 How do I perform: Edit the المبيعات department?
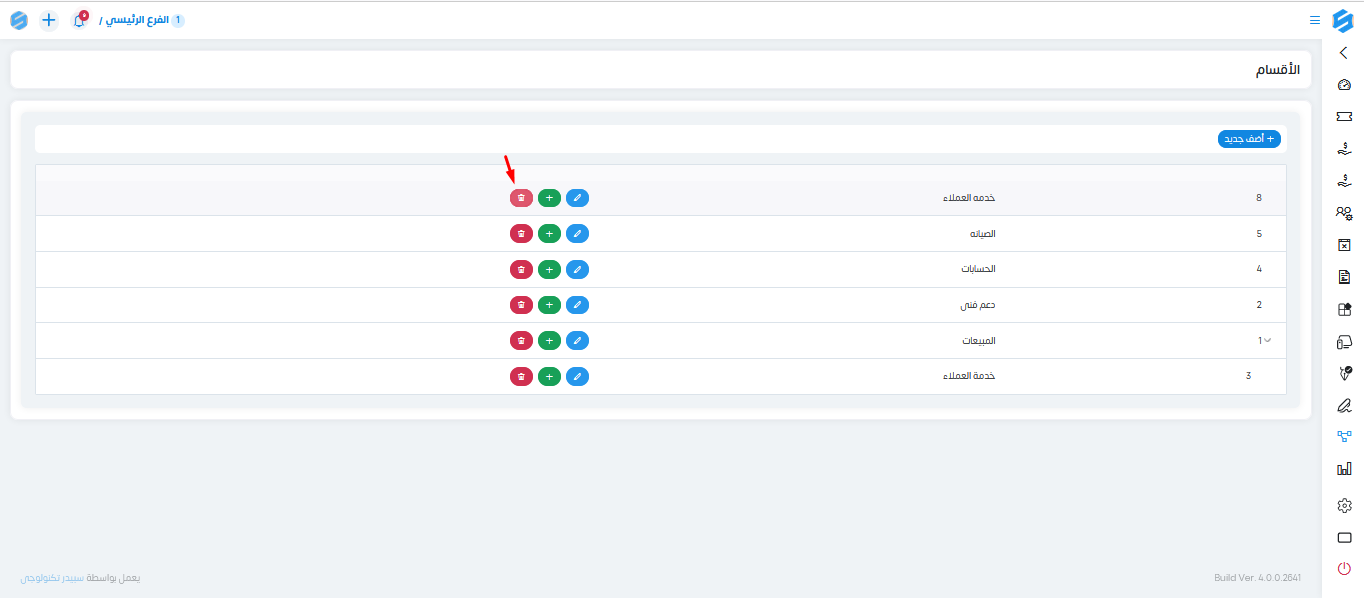tap(577, 341)
